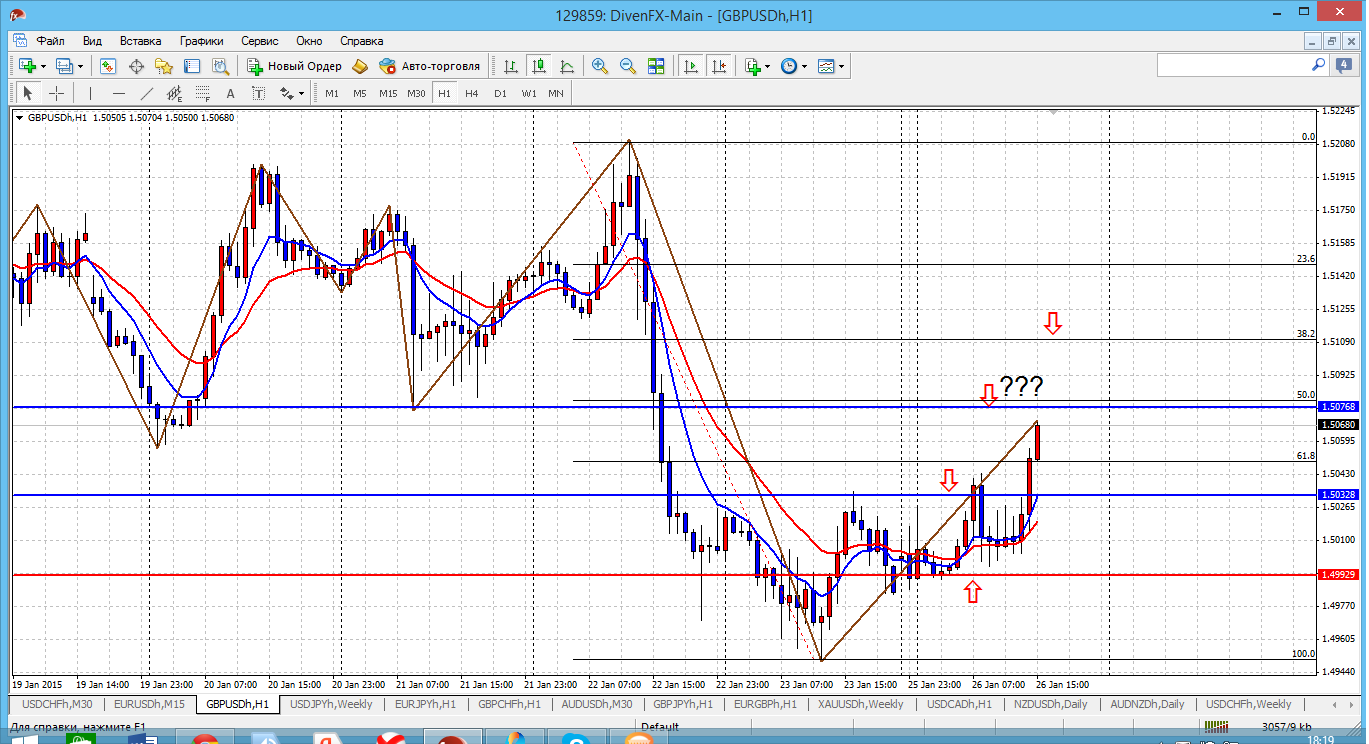Toggle the Авто-торговля button
Screen dimensions: 1369x744
[x=429, y=66]
